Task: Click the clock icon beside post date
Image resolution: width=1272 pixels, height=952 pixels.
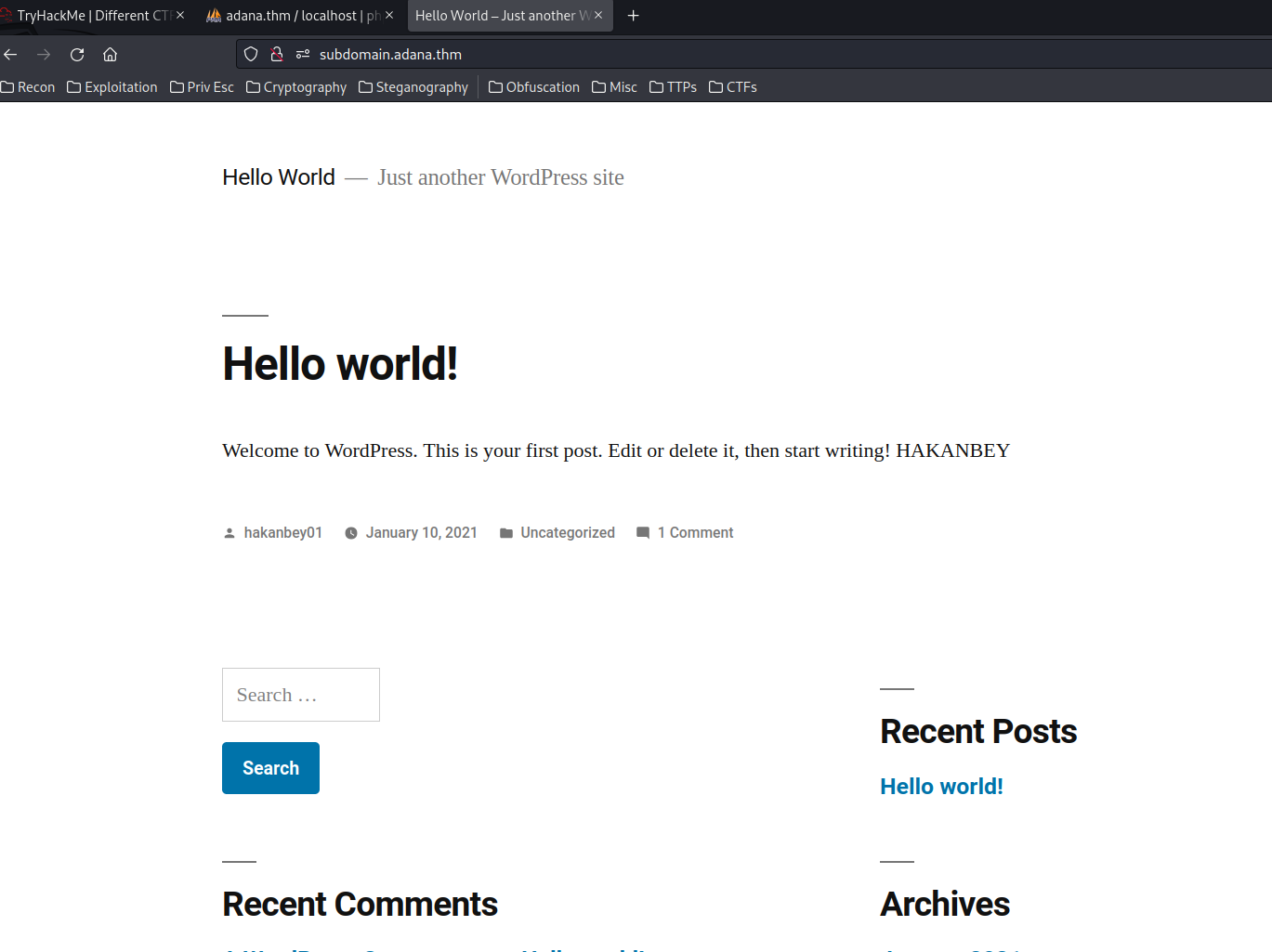Action: tap(351, 533)
